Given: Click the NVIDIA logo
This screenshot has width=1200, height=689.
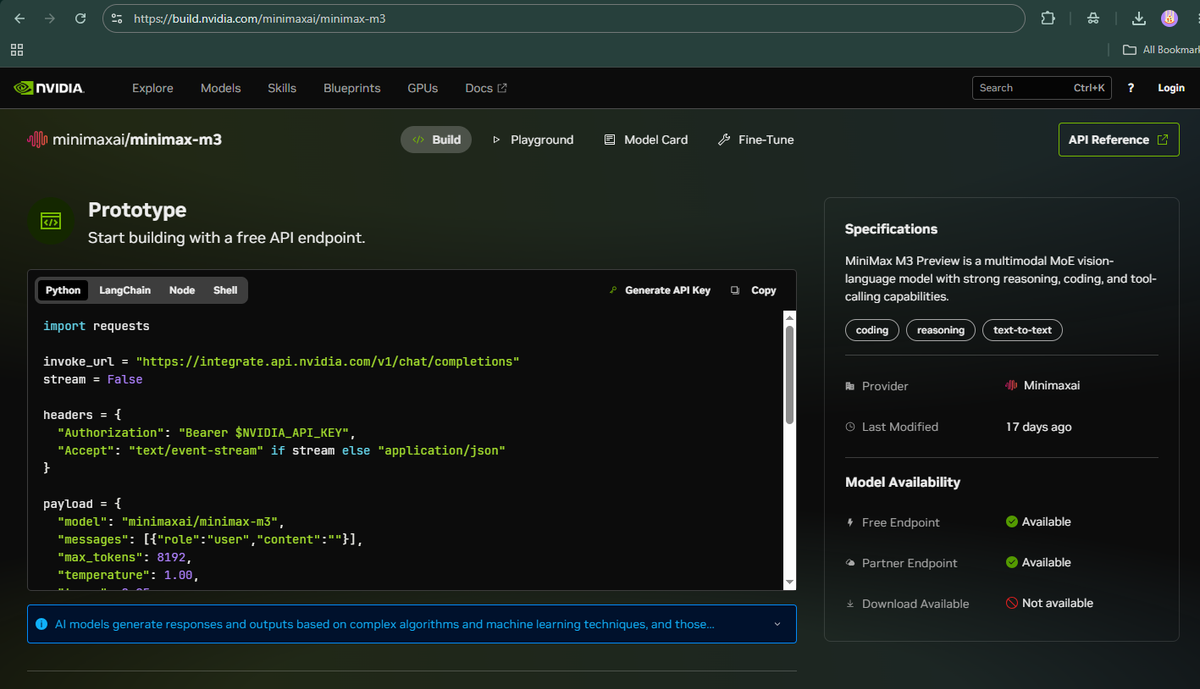Looking at the screenshot, I should click(49, 88).
